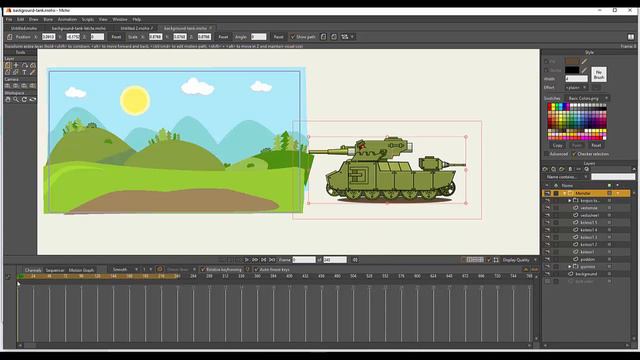640x360 pixels.
Task: Click the onion skin icon in timeline
Action: [160, 269]
